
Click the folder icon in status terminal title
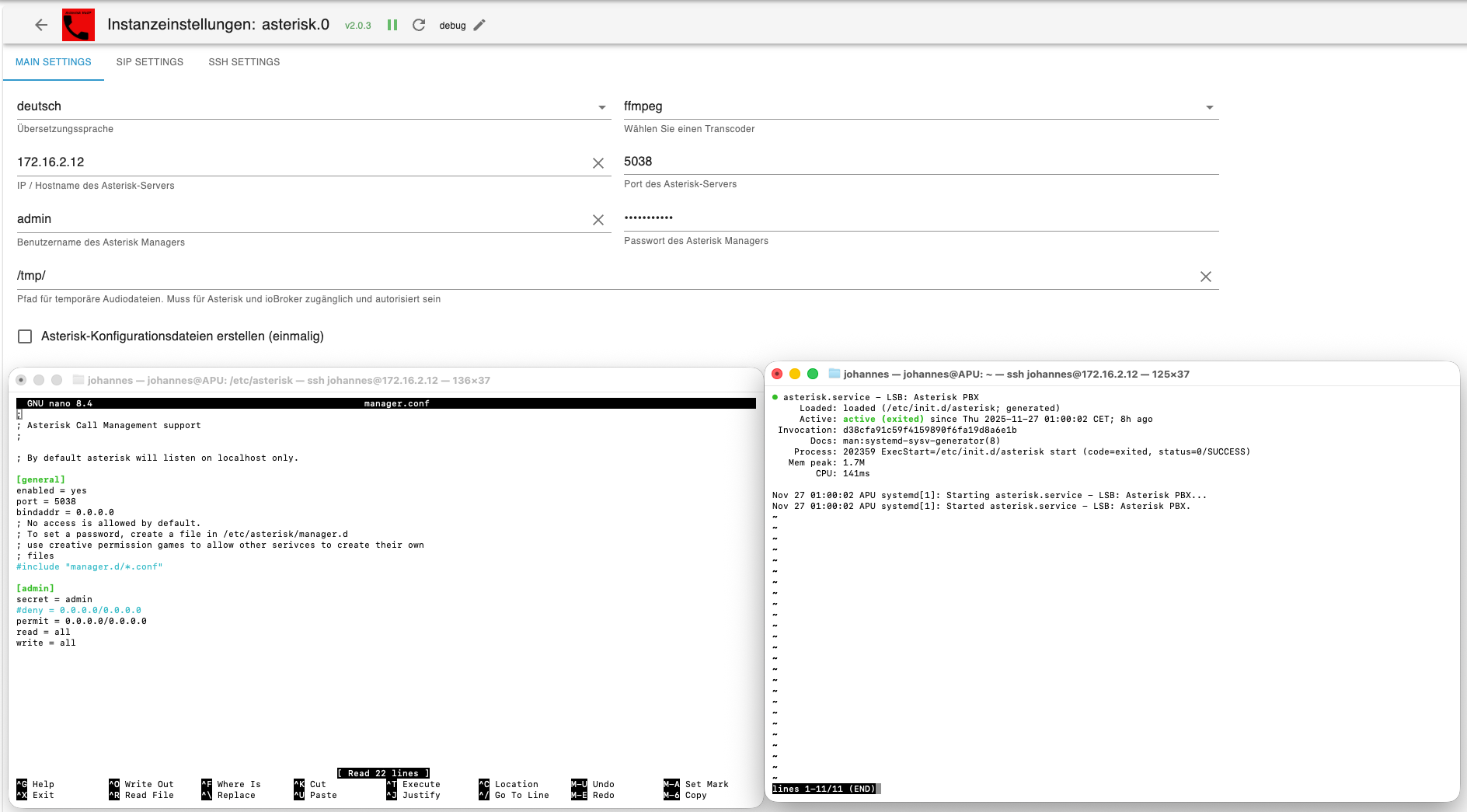pos(835,374)
